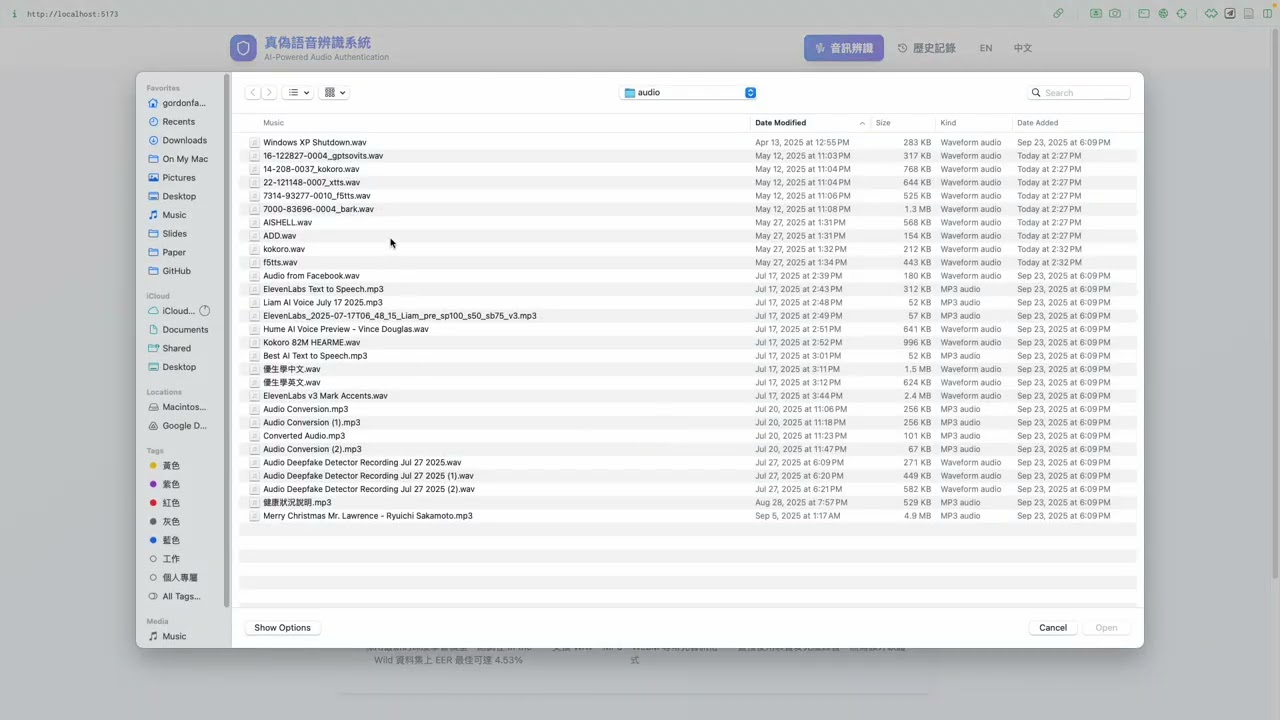The width and height of the screenshot is (1280, 720).
Task: Select file 14-208-0037_kokoro.wav
Action: 311,170
